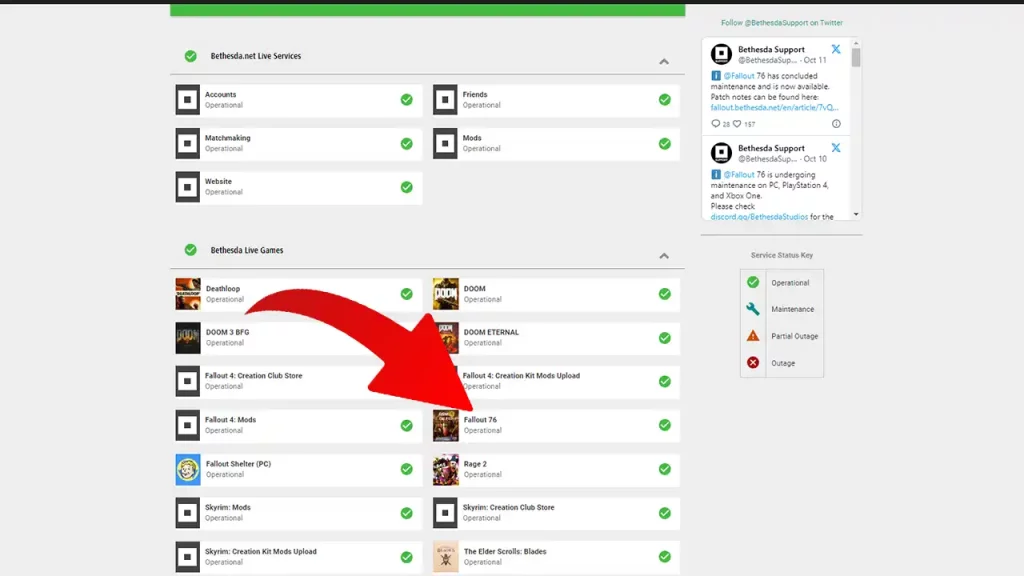The height and width of the screenshot is (576, 1024).
Task: Click the green checkmark for Friends
Action: (664, 99)
